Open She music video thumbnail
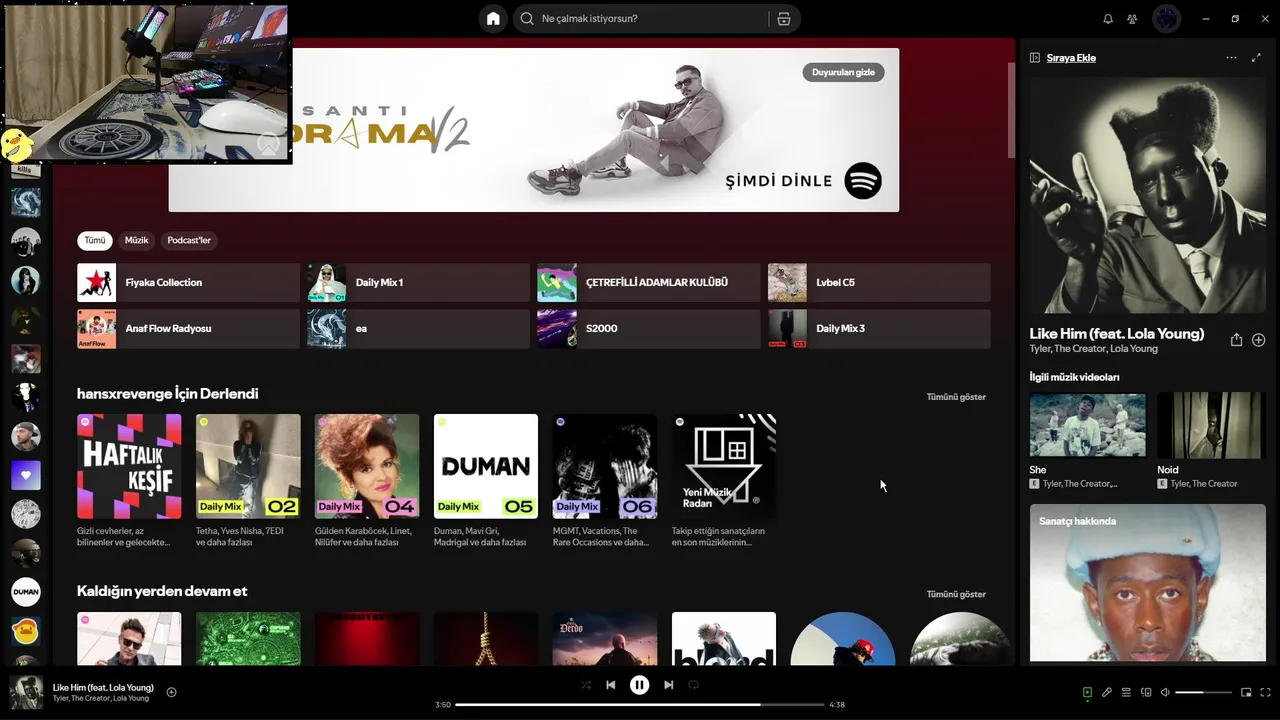Viewport: 1280px width, 720px height. click(x=1088, y=425)
